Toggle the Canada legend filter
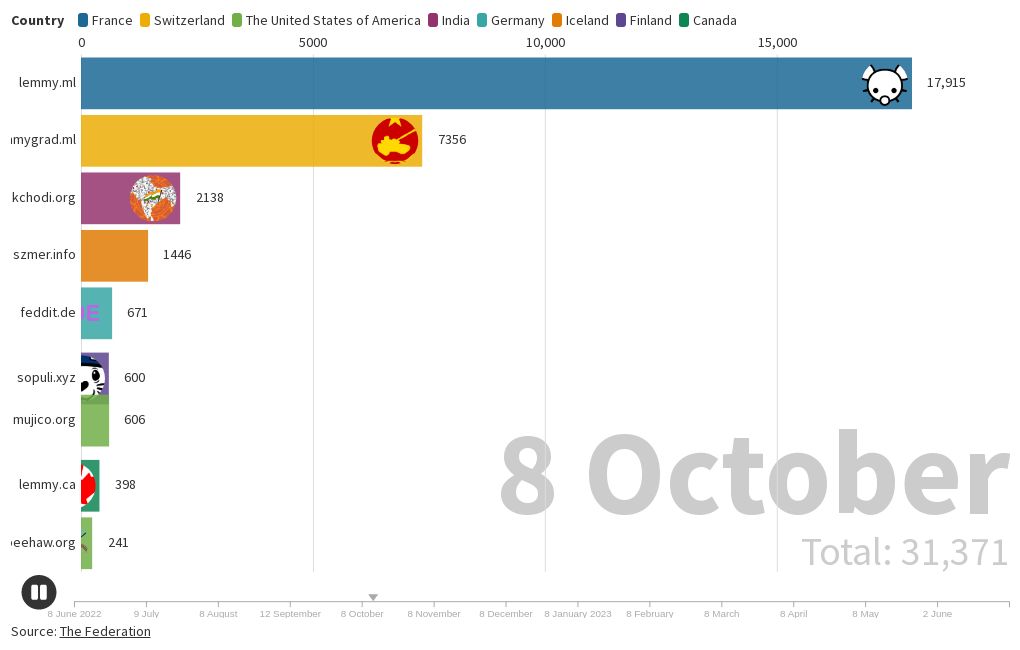The image size is (1020, 650). coord(708,20)
